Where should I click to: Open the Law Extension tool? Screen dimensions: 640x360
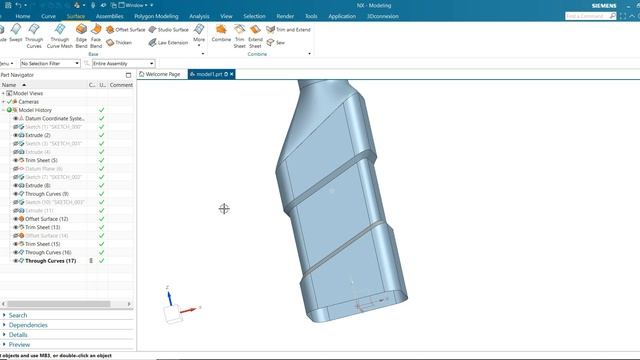tap(168, 42)
